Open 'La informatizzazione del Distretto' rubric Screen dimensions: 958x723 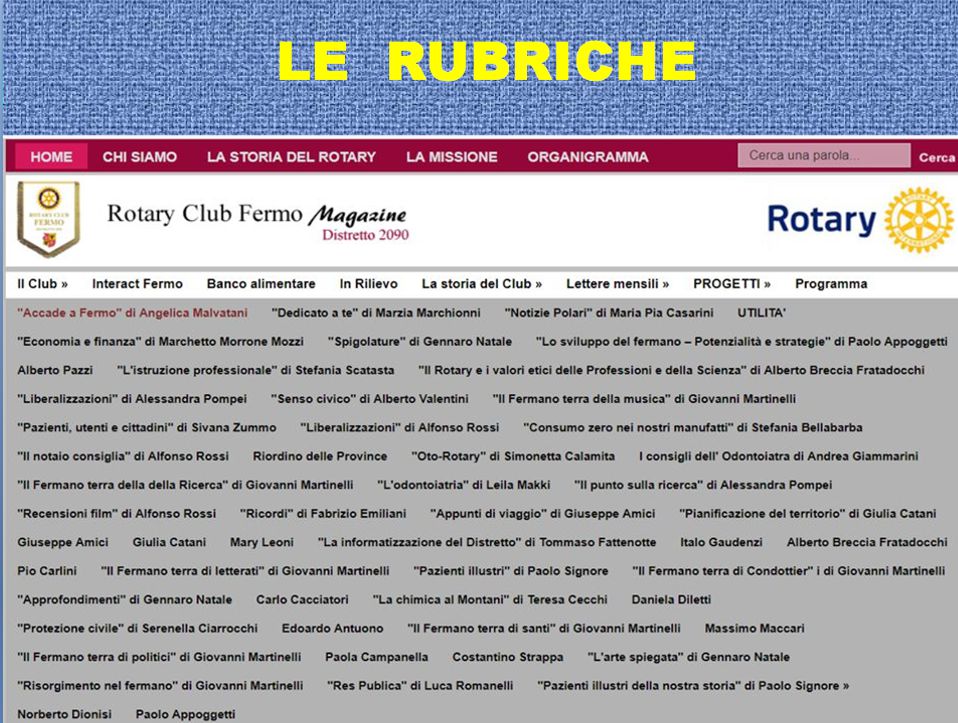(x=487, y=543)
